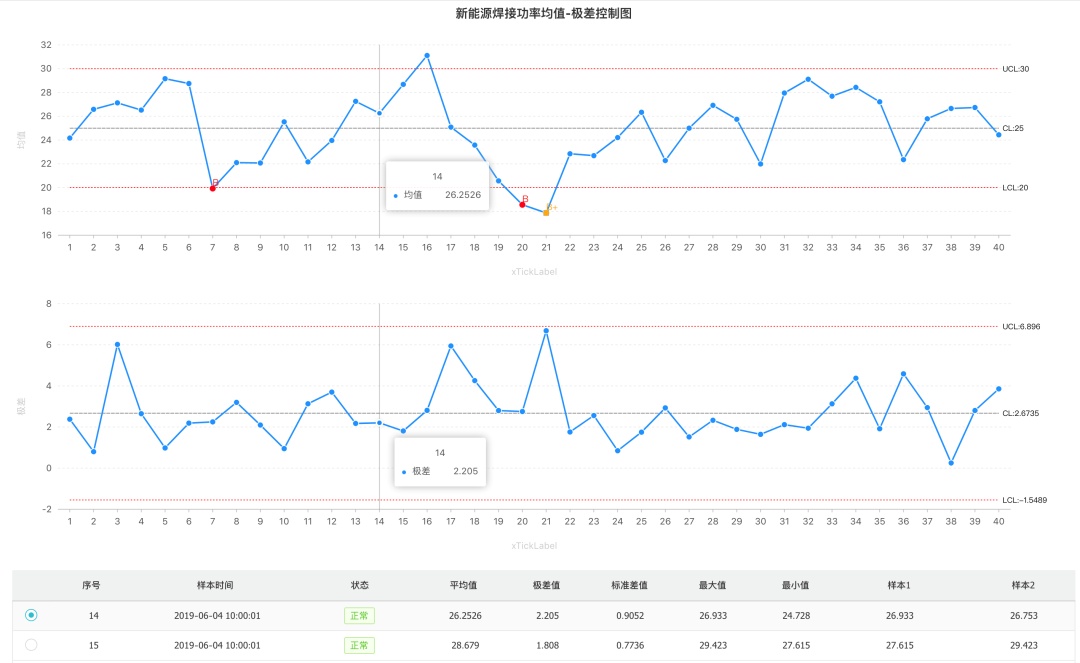Screen dimensions: 1080x663
Task: Click red out-of-control point at sample 7
Action: click(212, 188)
